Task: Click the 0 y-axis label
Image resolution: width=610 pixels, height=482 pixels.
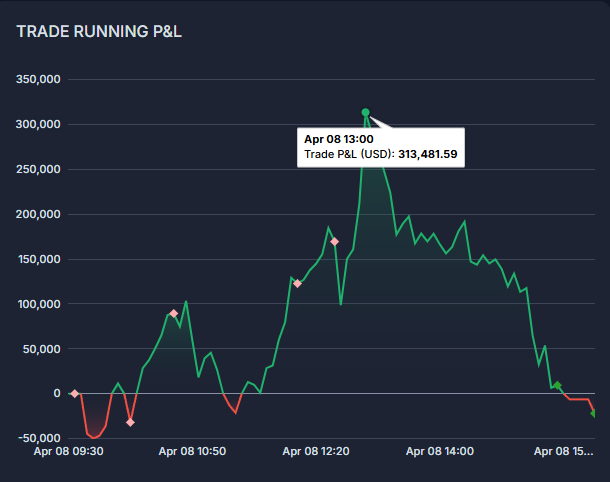Action: tap(57, 393)
